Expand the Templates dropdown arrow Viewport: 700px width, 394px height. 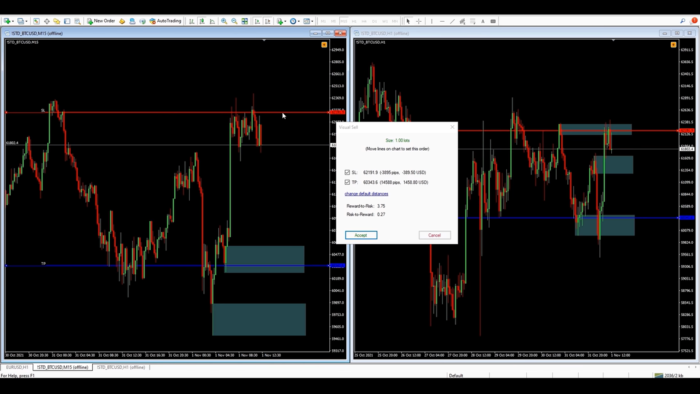click(x=312, y=21)
